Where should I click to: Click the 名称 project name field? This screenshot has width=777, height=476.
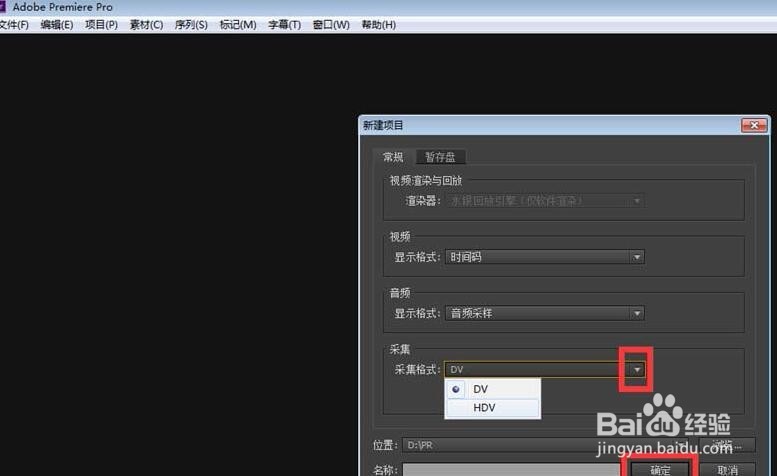point(511,470)
